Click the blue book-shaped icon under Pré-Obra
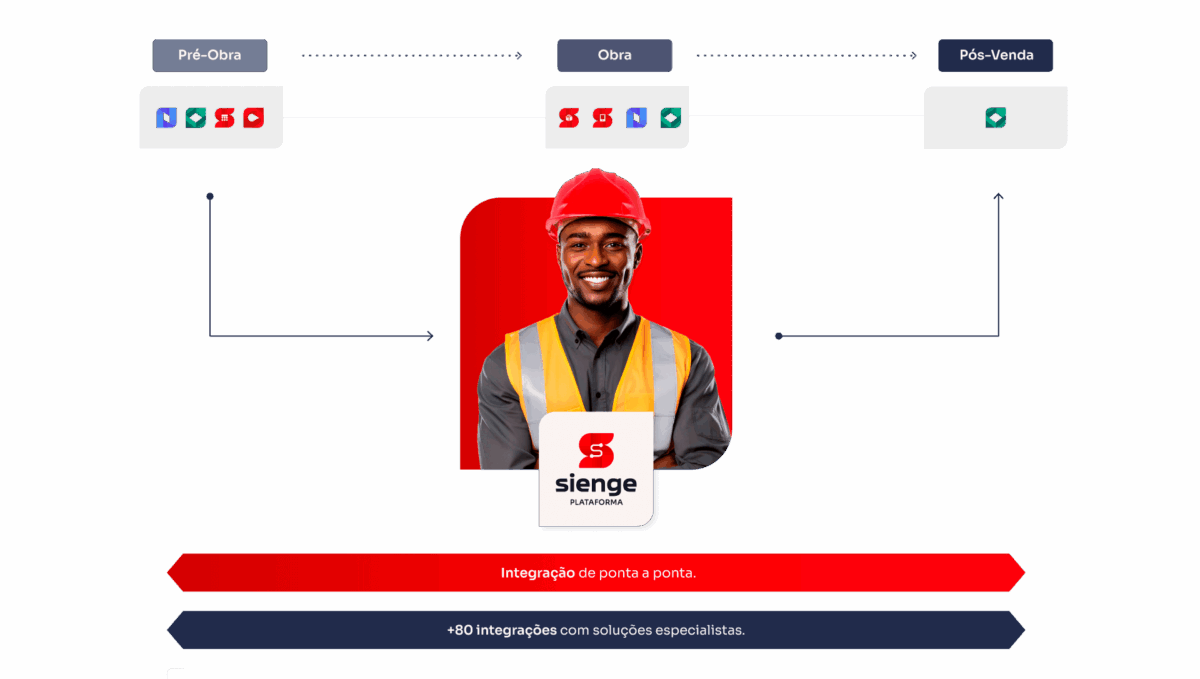Screen dimensions: 1200x679 tap(166, 118)
